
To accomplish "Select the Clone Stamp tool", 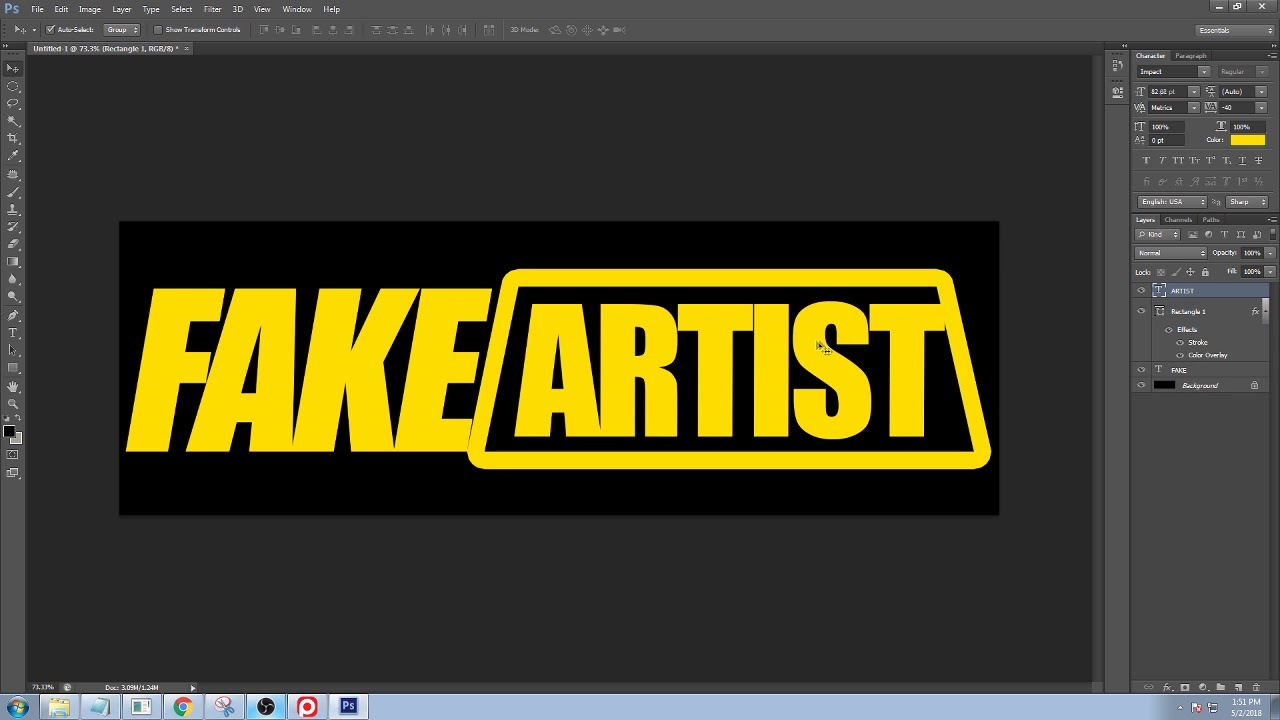I will (13, 210).
